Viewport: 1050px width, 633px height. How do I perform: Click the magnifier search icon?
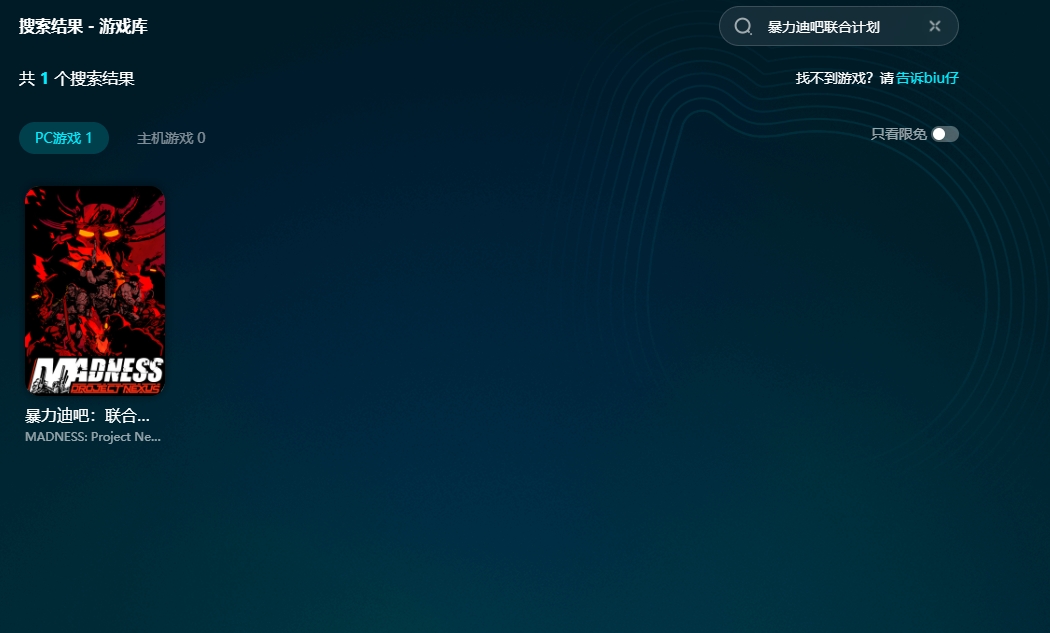743,27
